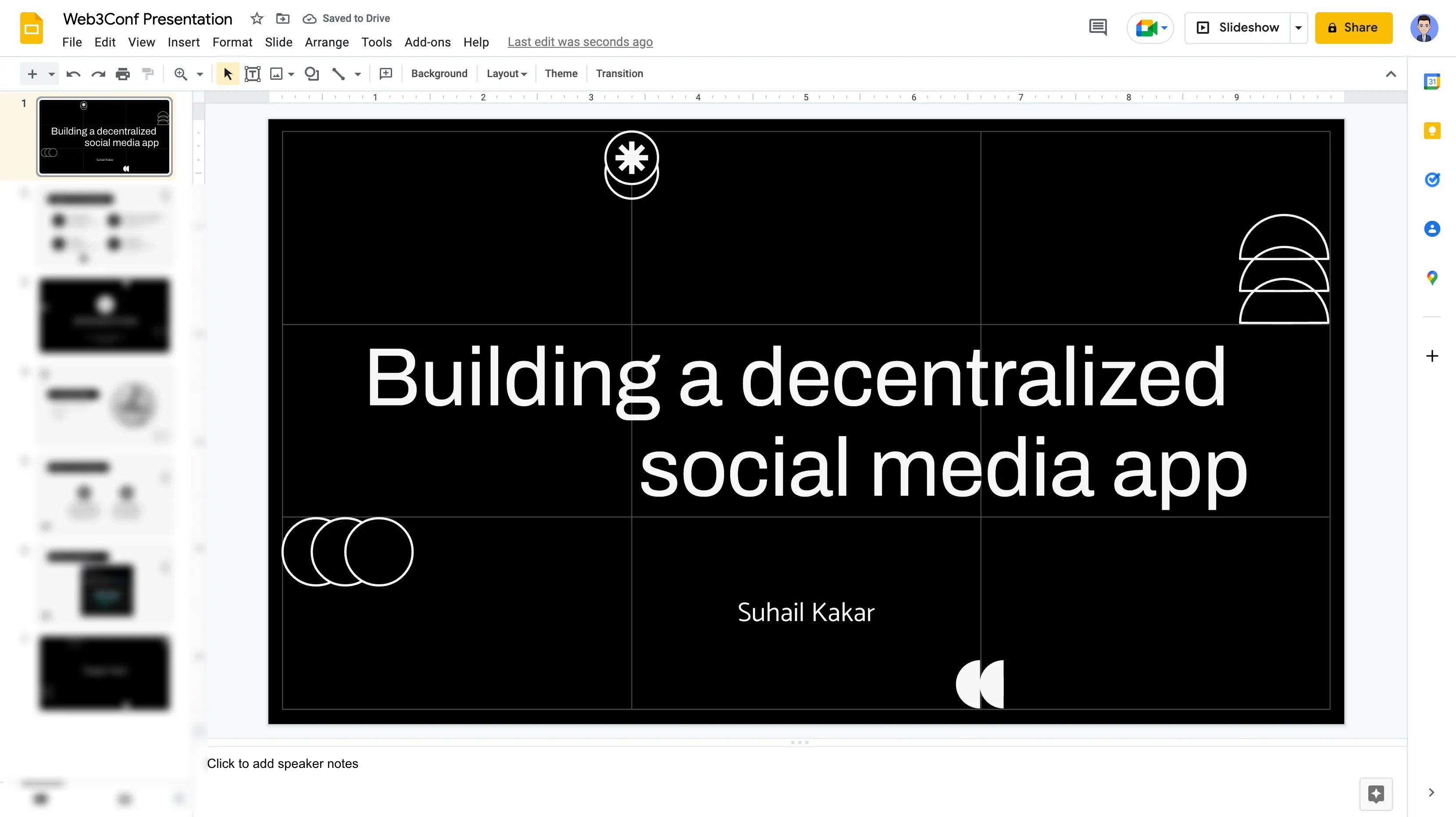Open Google Keep from the side panel
1456x817 pixels.
click(1432, 130)
